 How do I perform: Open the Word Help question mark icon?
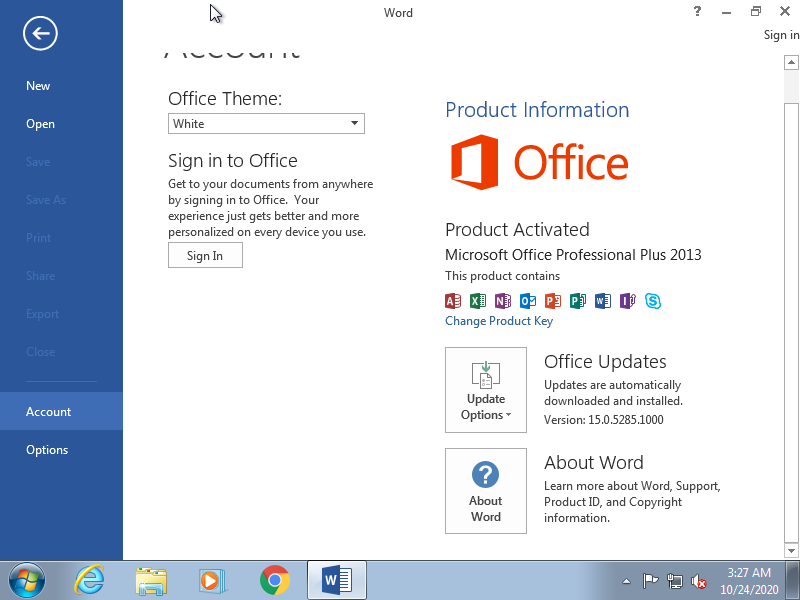coord(697,11)
